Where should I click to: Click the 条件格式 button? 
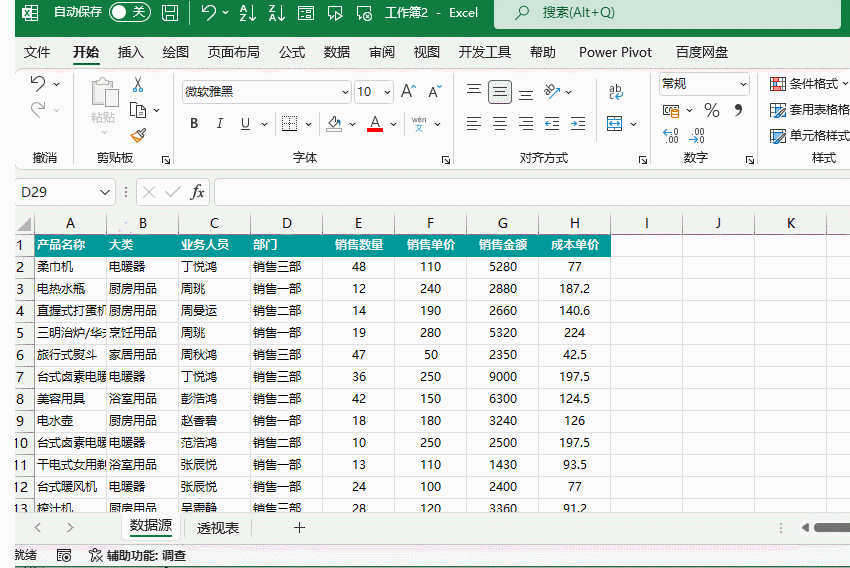808,84
